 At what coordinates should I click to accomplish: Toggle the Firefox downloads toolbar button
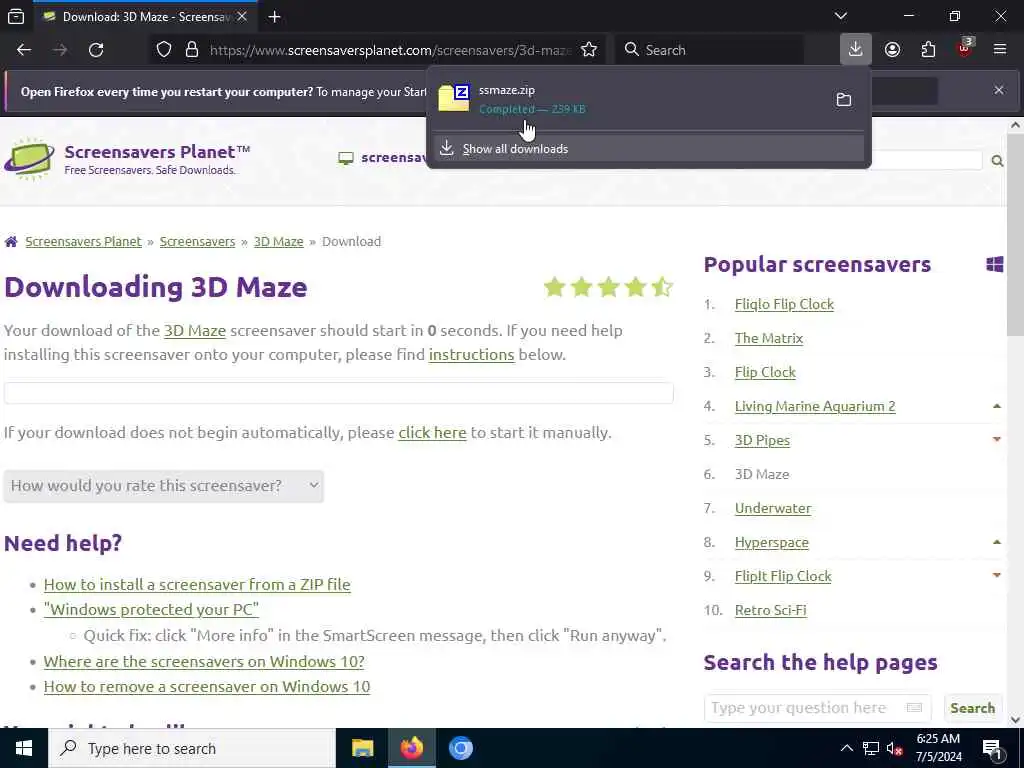point(855,49)
